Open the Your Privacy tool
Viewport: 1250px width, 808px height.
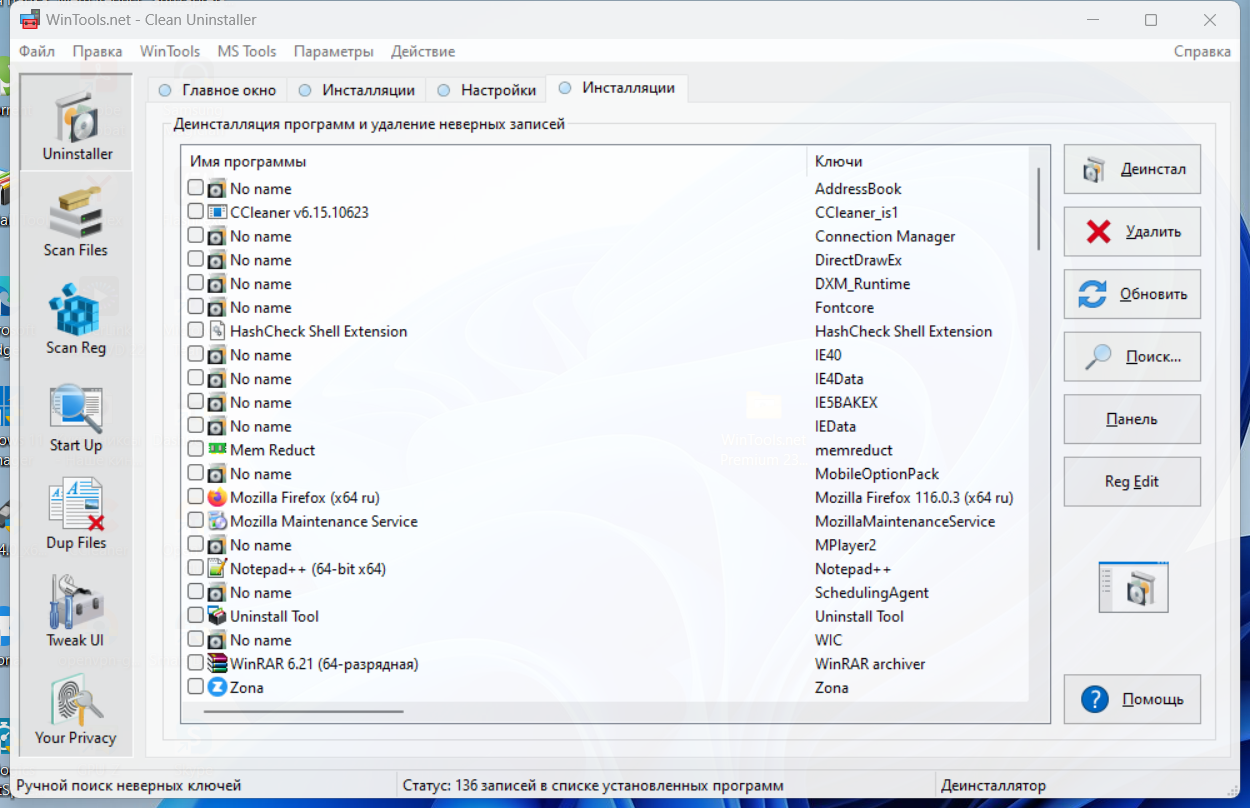pos(76,710)
